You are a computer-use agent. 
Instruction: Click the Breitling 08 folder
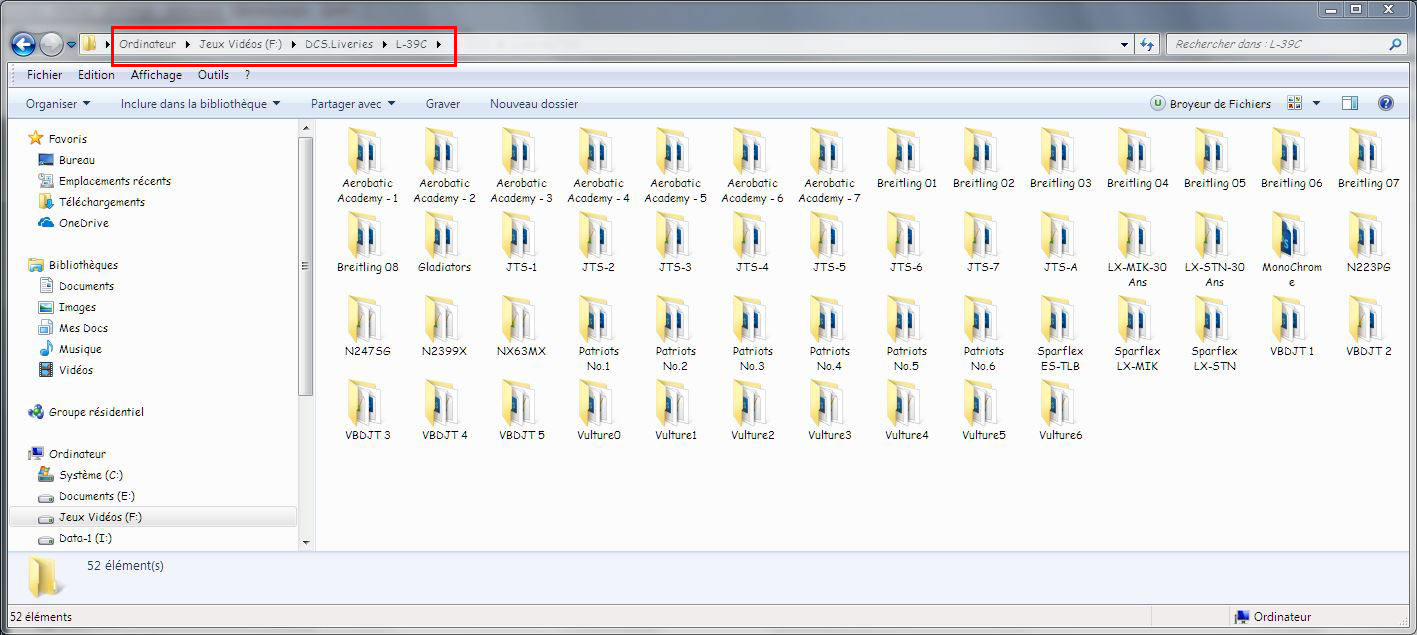coord(368,242)
